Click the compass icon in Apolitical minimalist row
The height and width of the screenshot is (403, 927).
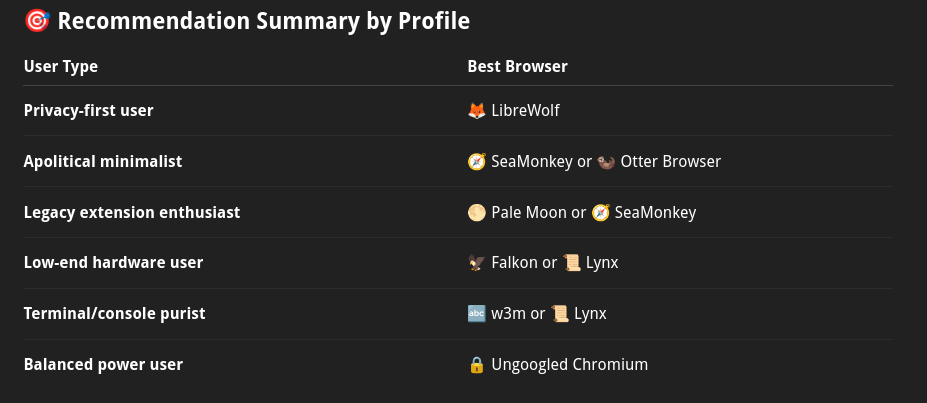tap(477, 161)
